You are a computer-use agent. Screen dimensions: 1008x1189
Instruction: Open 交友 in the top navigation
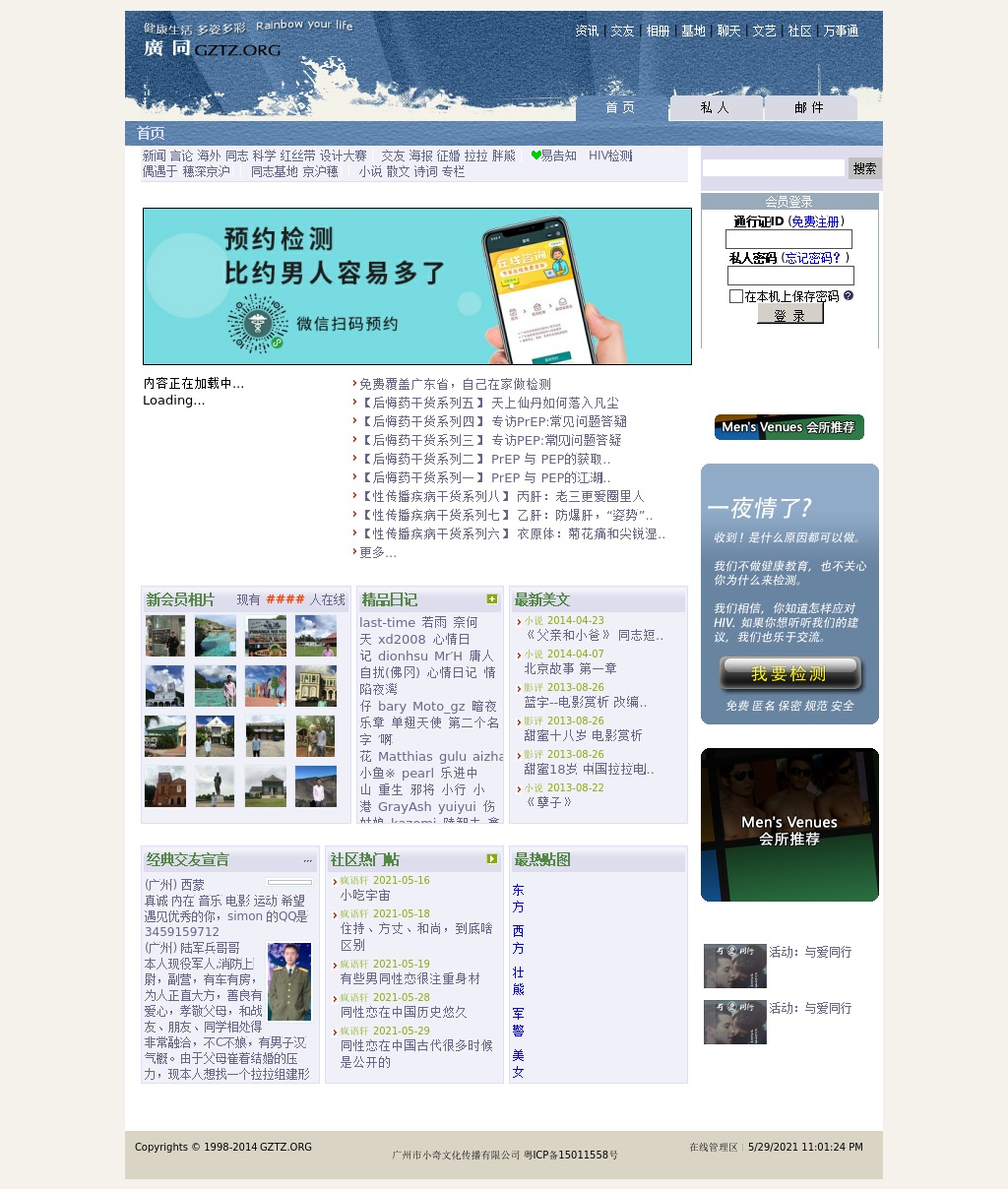coord(623,31)
